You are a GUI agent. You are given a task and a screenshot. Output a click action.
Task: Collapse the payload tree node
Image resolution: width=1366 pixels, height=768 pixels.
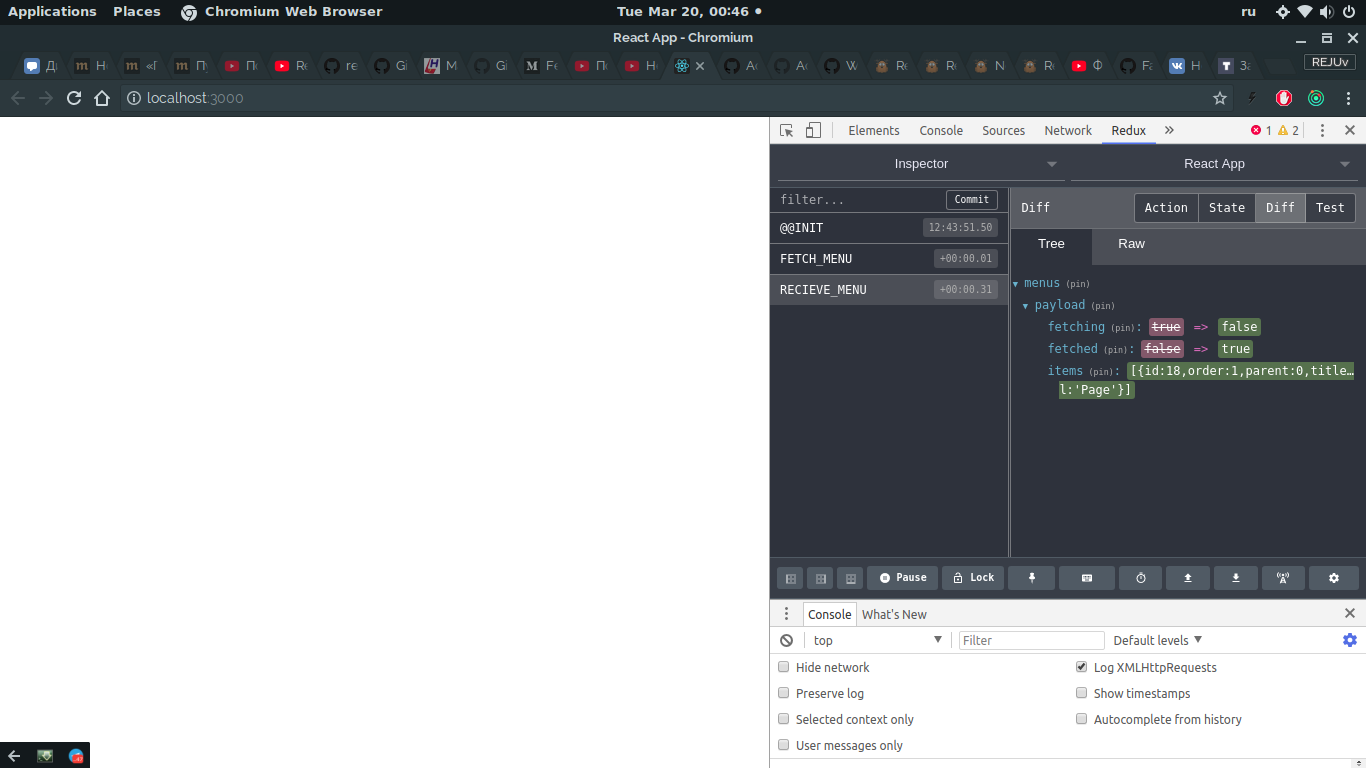(x=1026, y=306)
